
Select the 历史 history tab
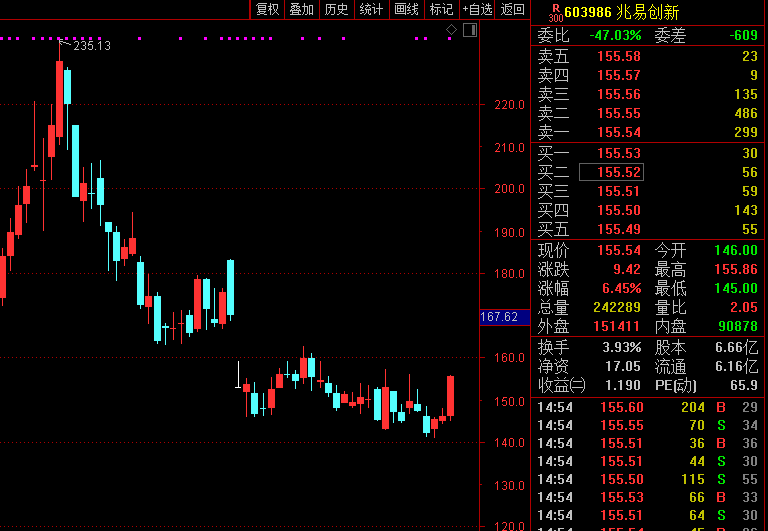tap(336, 10)
